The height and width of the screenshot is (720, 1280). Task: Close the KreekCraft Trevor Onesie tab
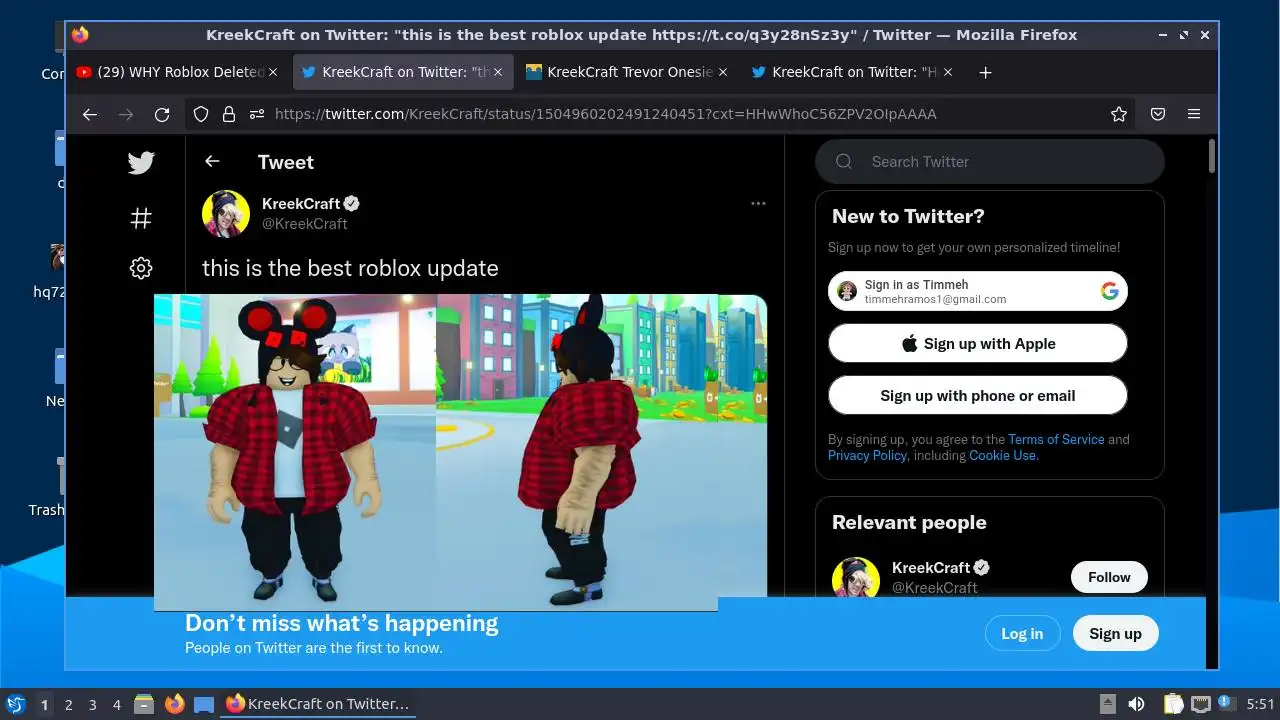coord(723,72)
